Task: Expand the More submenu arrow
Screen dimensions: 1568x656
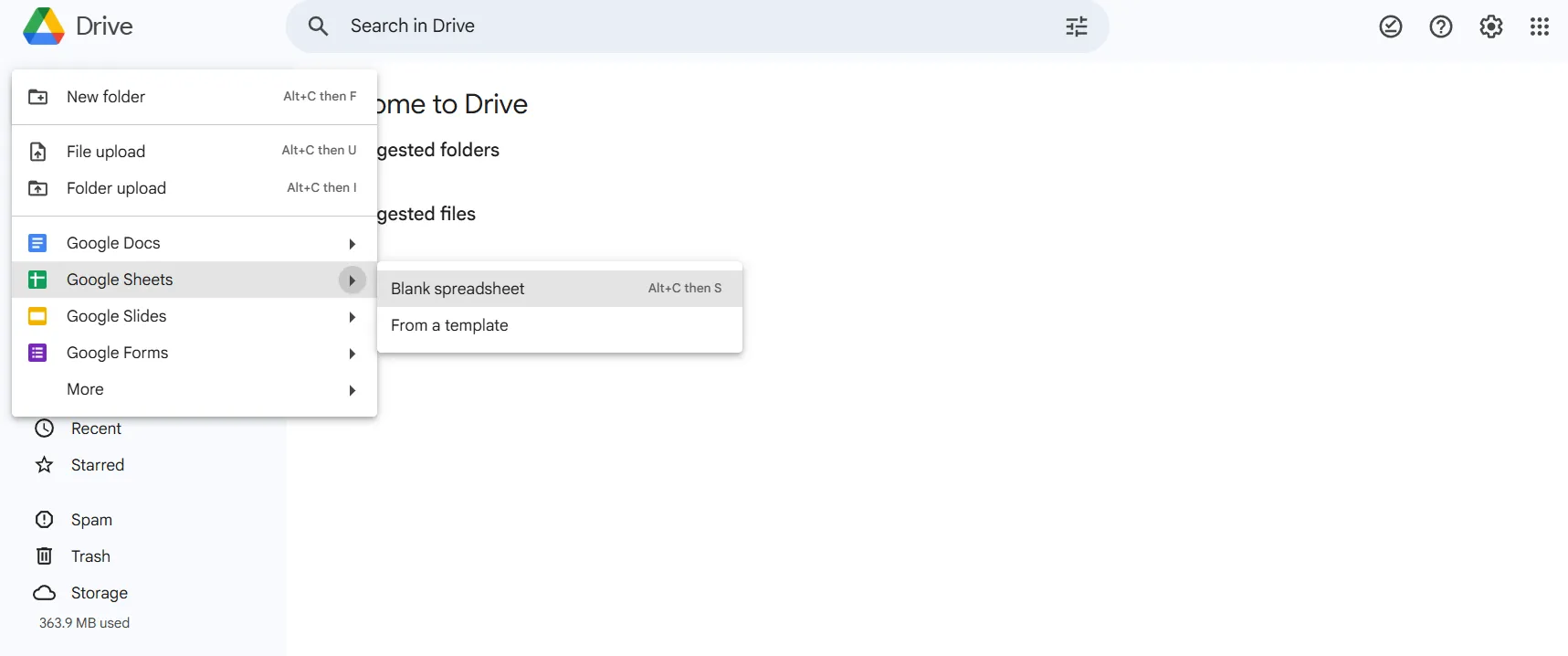Action: click(x=352, y=390)
